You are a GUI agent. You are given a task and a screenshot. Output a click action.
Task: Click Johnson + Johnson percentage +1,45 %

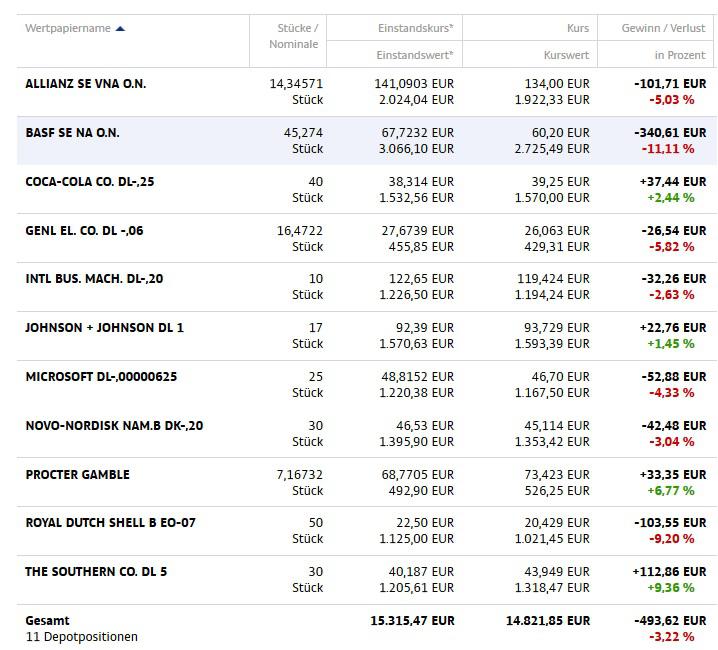point(671,344)
